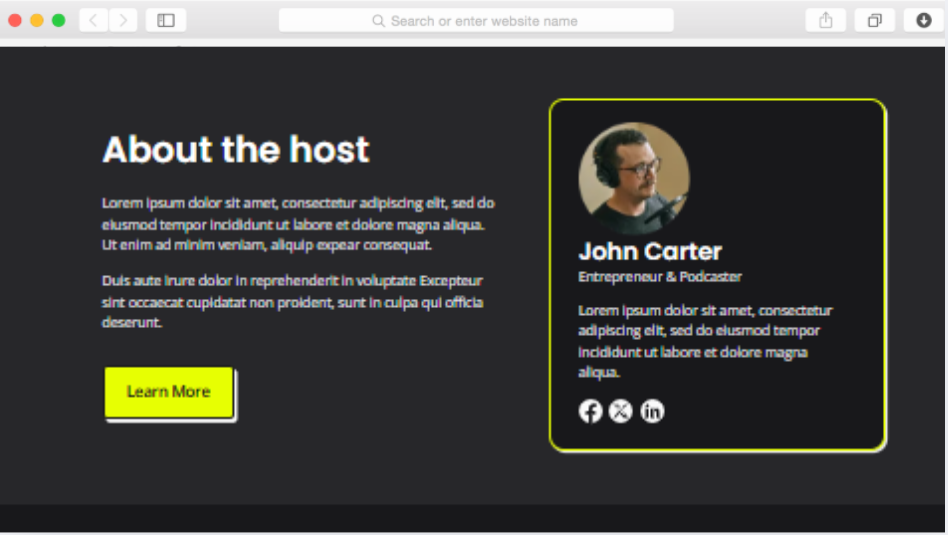Viewport: 948px width, 535px height.
Task: Select the John Carter name heading
Action: (x=649, y=251)
